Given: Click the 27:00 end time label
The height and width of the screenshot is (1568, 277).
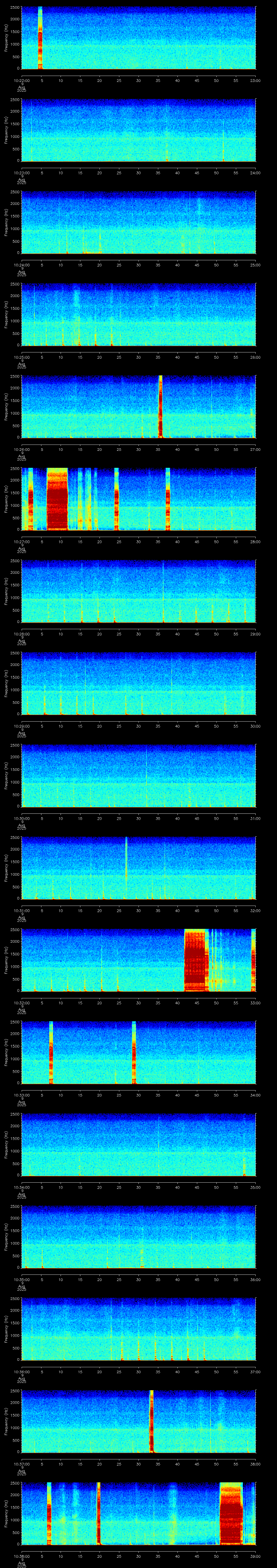Looking at the screenshot, I should coord(255,449).
